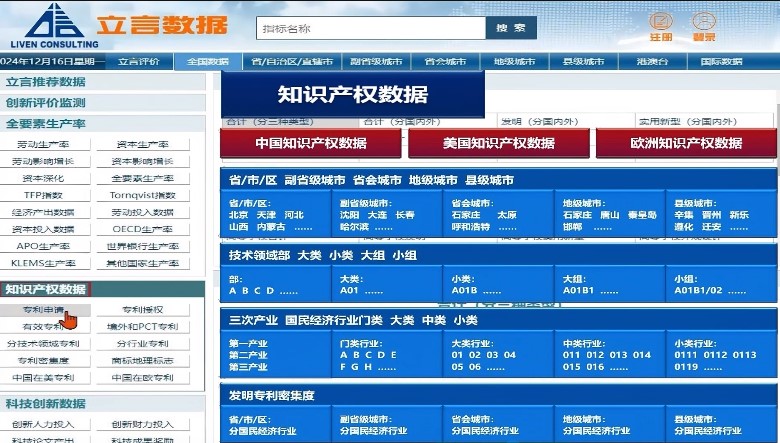The height and width of the screenshot is (443, 780).
Task: Select the 国际数据 navigation tab
Action: coord(721,62)
